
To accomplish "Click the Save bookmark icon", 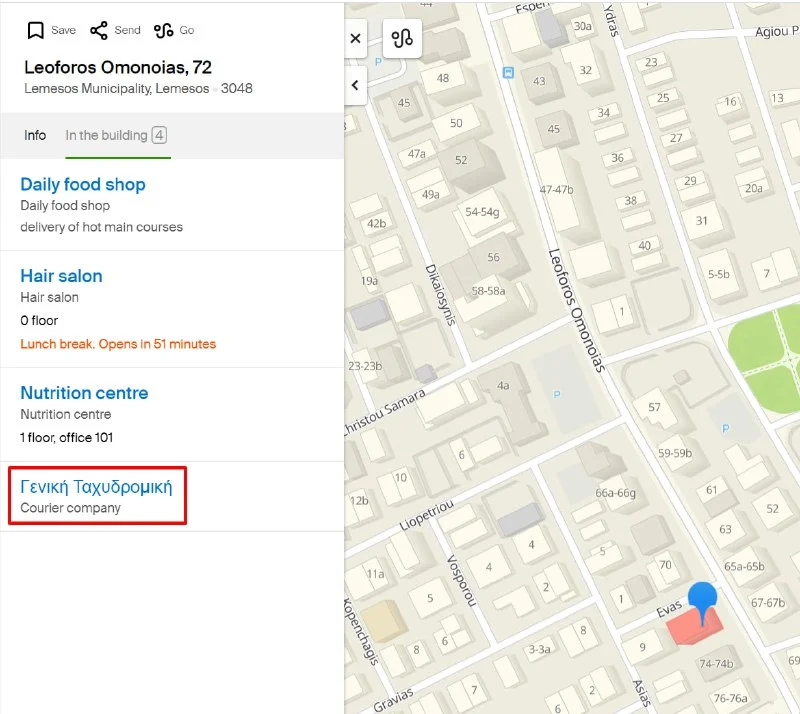I will click(x=35, y=30).
